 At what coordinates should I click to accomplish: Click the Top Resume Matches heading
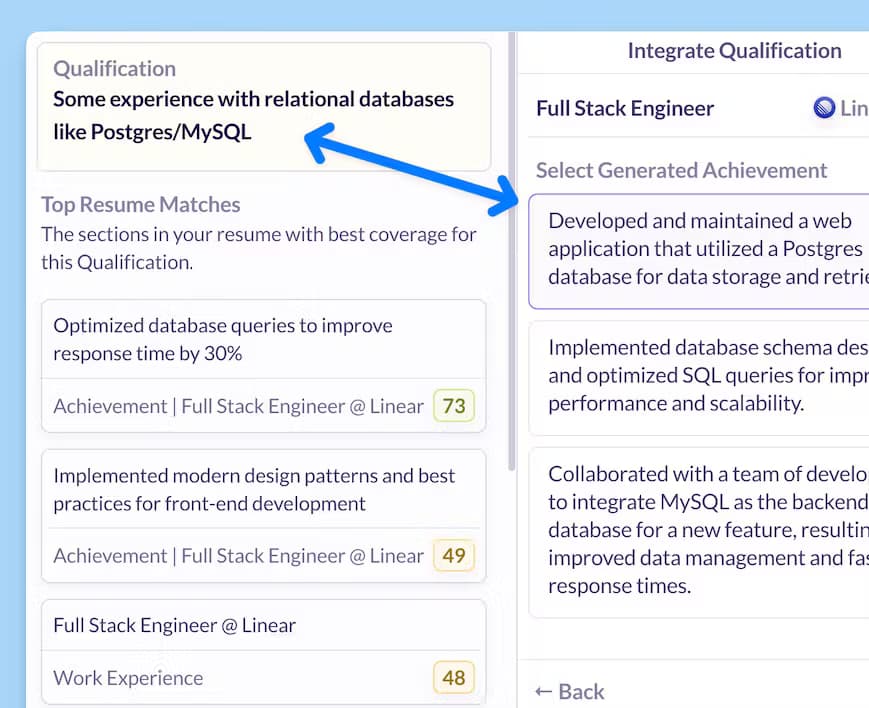(141, 205)
